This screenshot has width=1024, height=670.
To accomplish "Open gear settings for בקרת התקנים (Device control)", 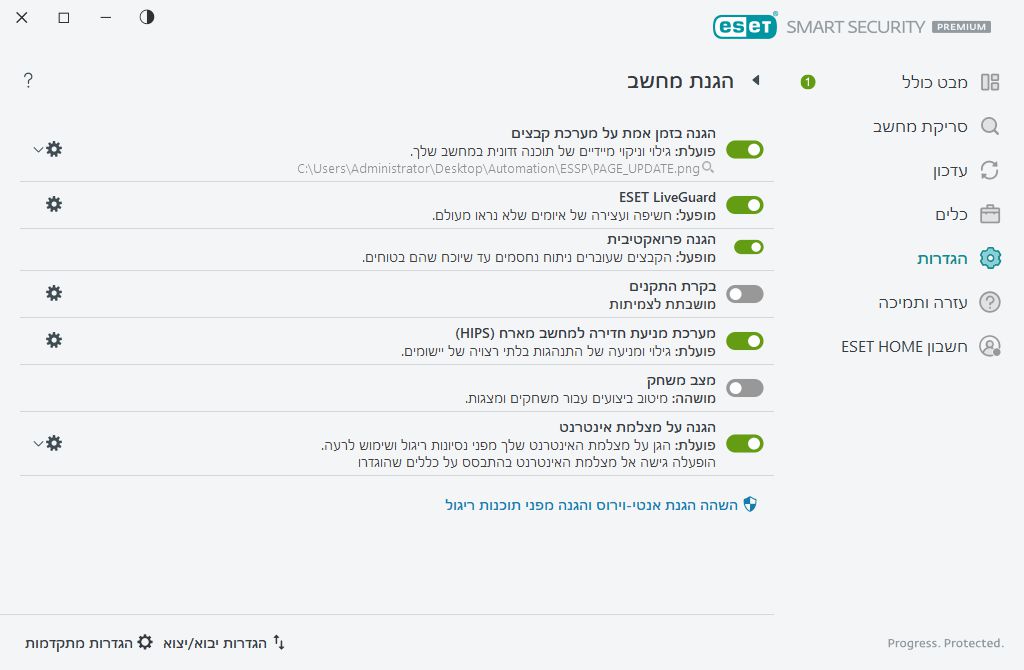I will coord(53,293).
